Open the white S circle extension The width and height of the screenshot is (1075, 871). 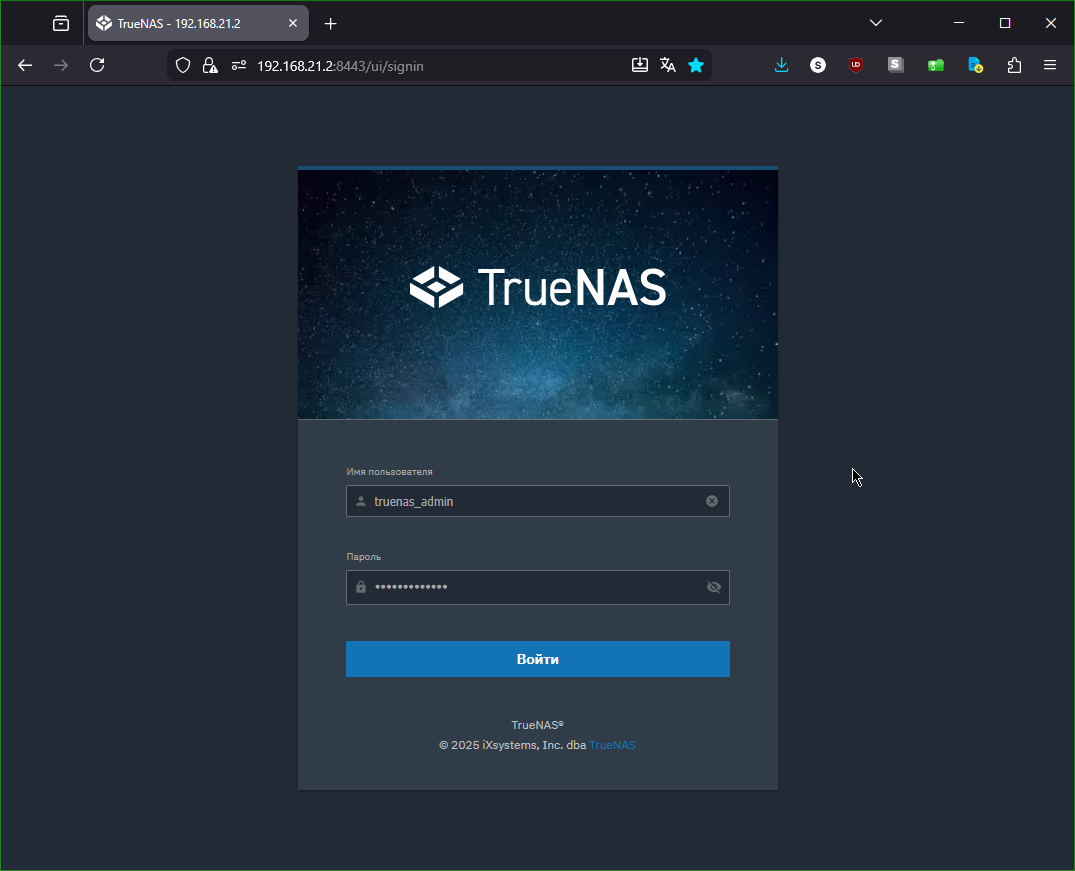818,65
